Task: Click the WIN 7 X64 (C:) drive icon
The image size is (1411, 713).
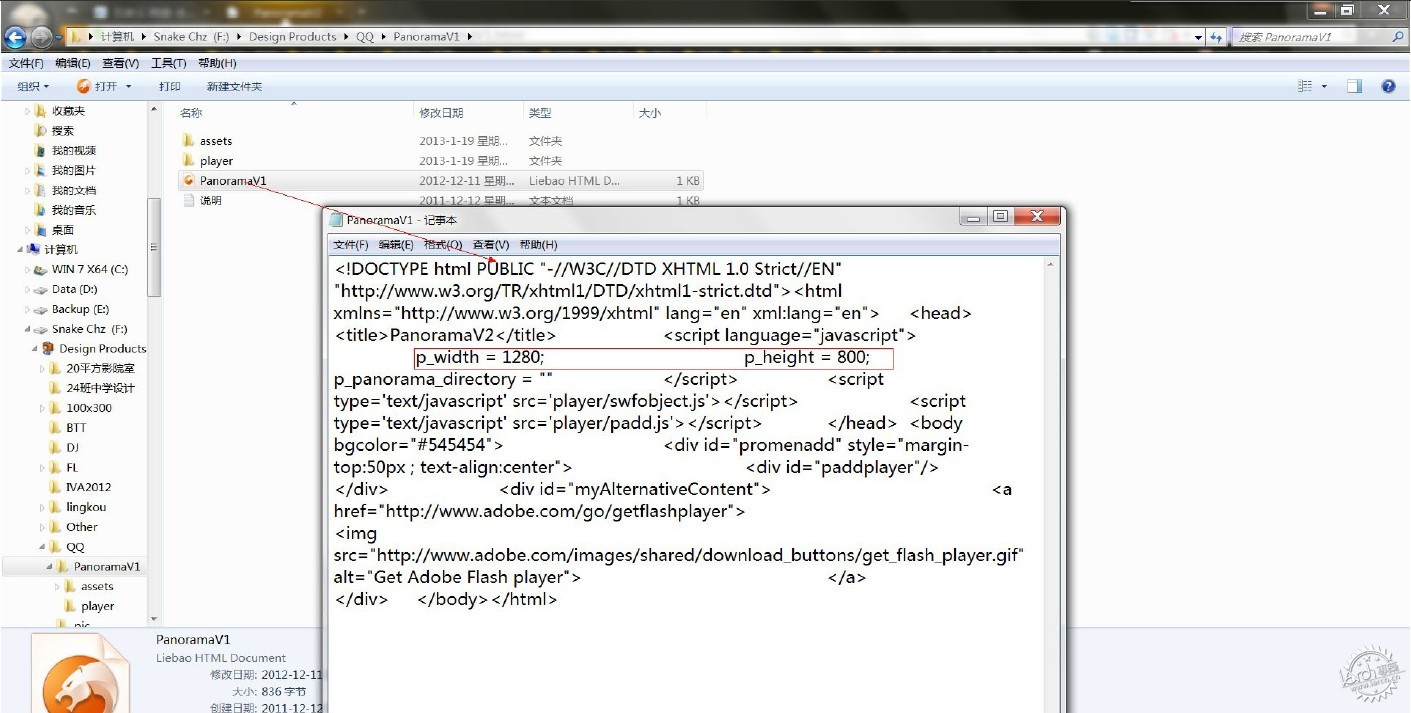Action: point(40,270)
